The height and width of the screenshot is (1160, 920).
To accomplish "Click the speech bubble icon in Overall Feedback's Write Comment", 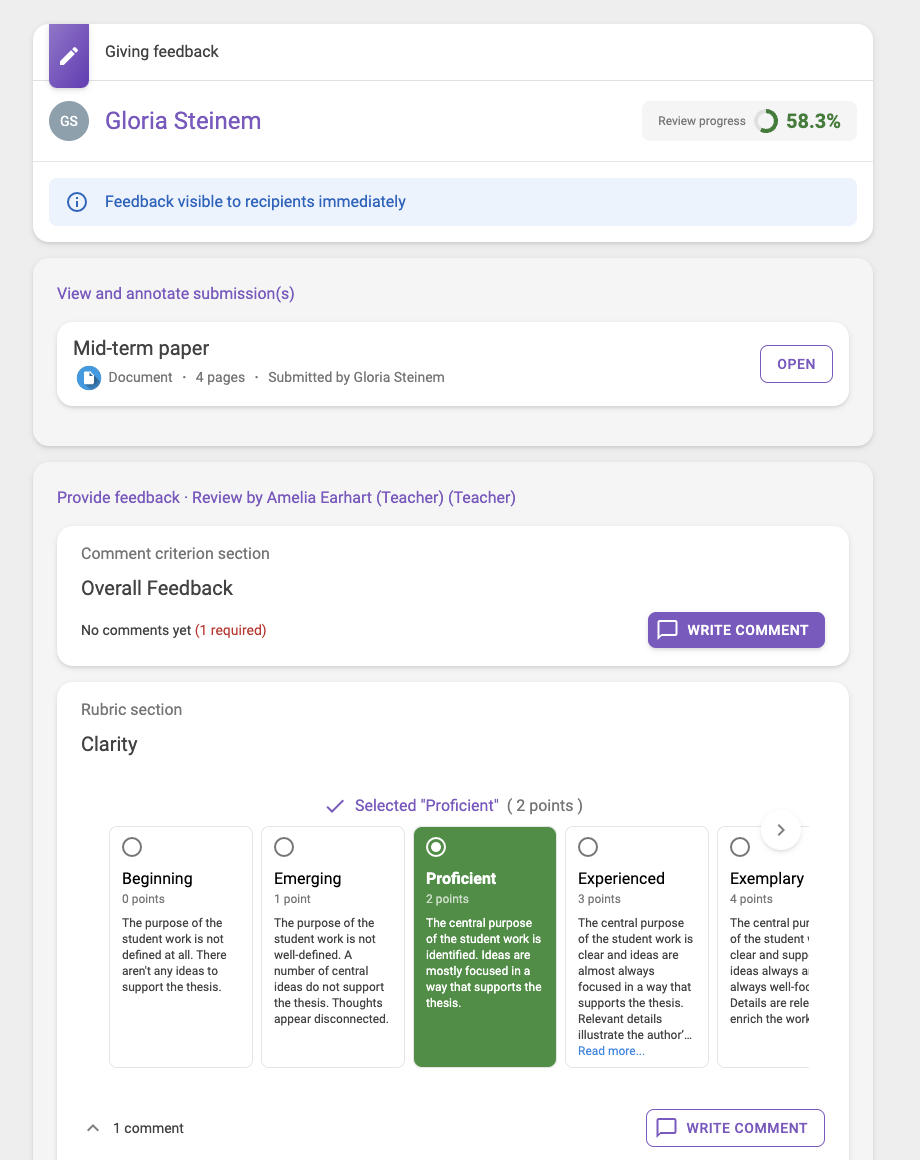I will click(668, 630).
